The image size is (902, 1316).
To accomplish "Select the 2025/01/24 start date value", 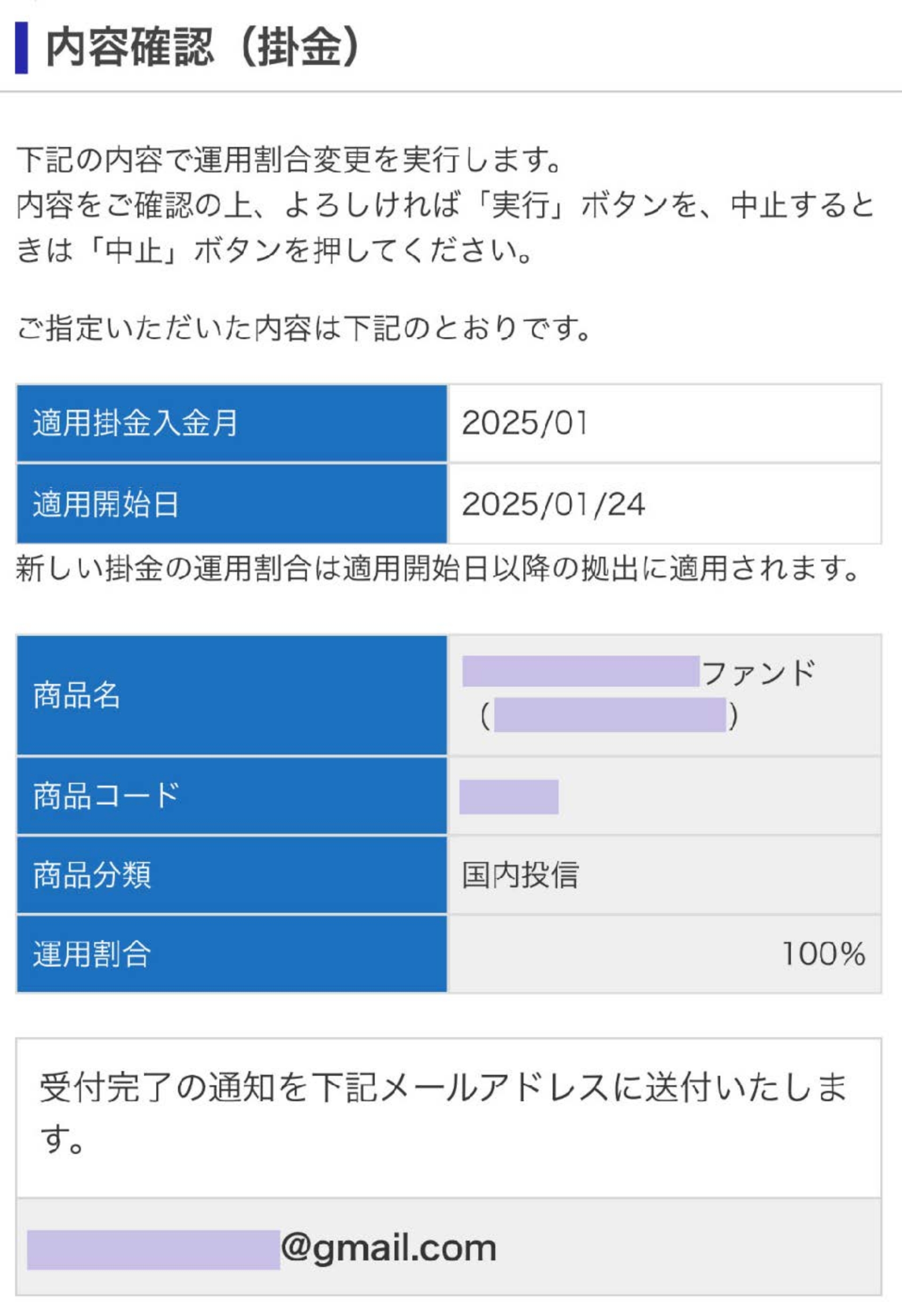I will [553, 504].
